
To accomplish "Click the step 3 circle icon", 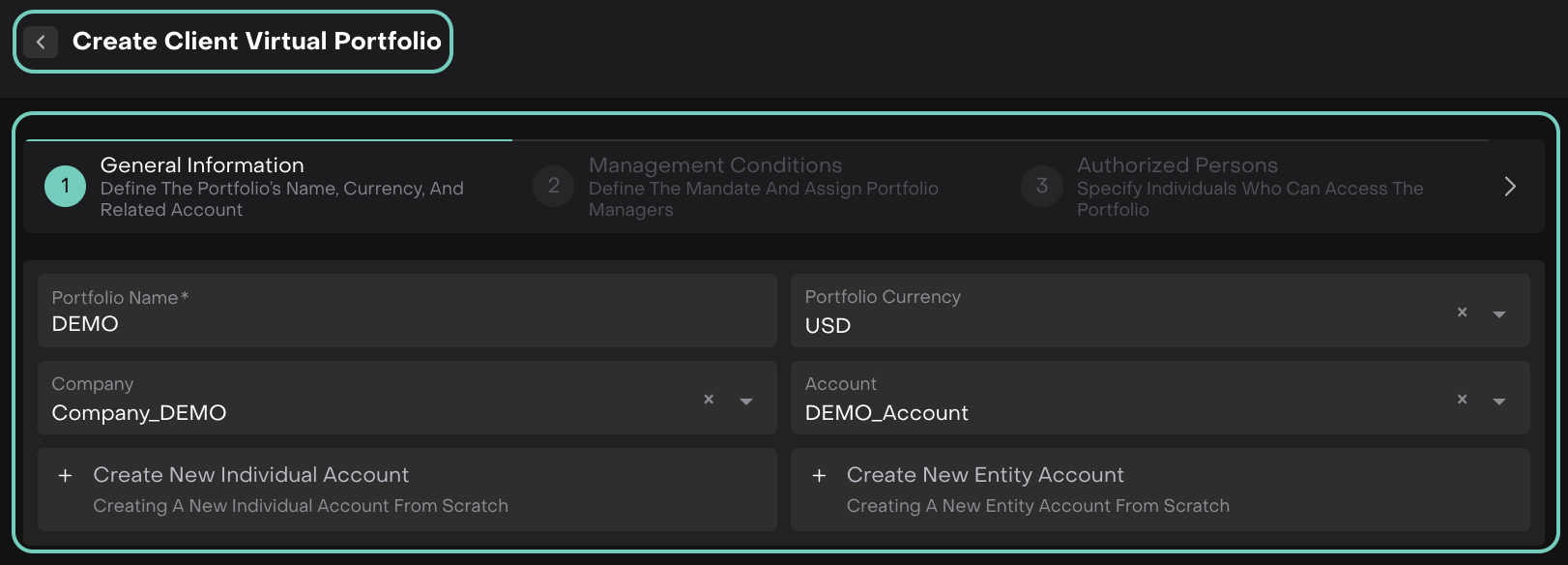I will pyautogui.click(x=1042, y=186).
